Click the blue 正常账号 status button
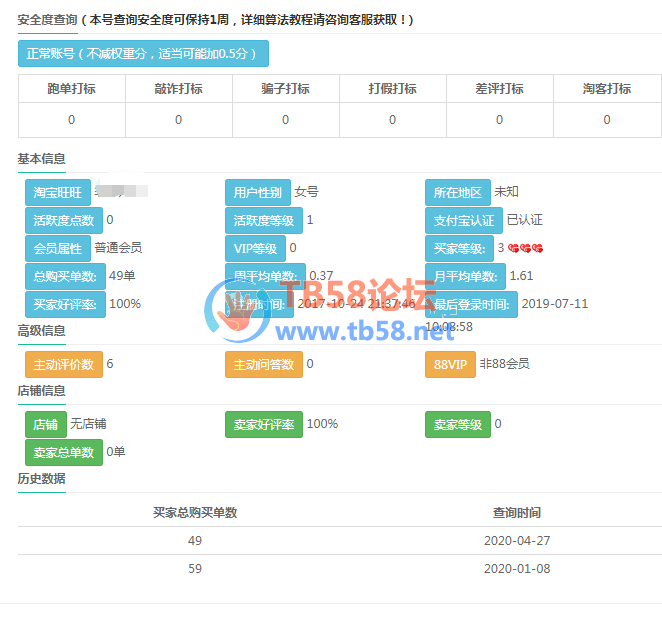The height and width of the screenshot is (622, 662). 143,54
